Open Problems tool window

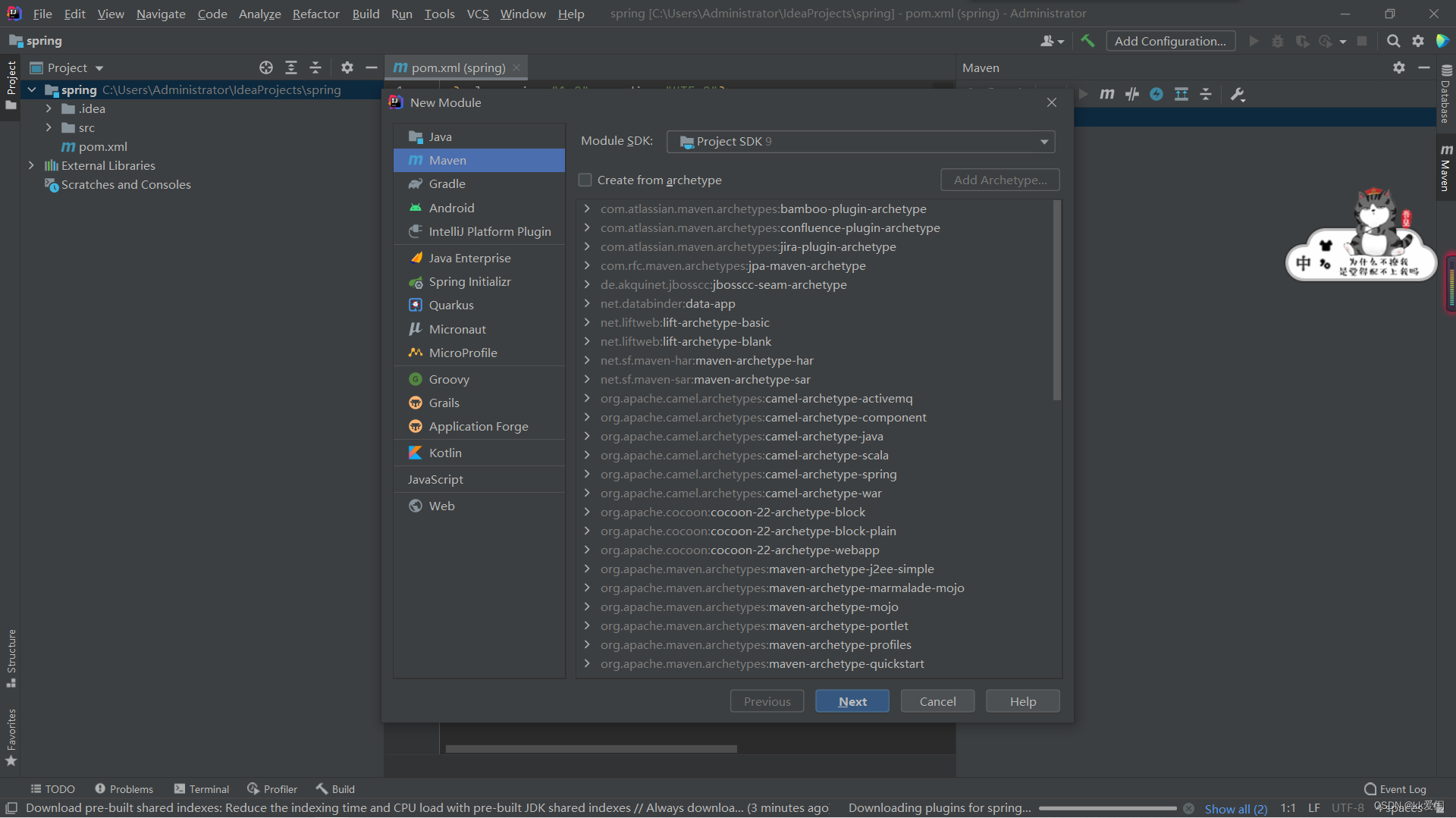click(x=124, y=789)
